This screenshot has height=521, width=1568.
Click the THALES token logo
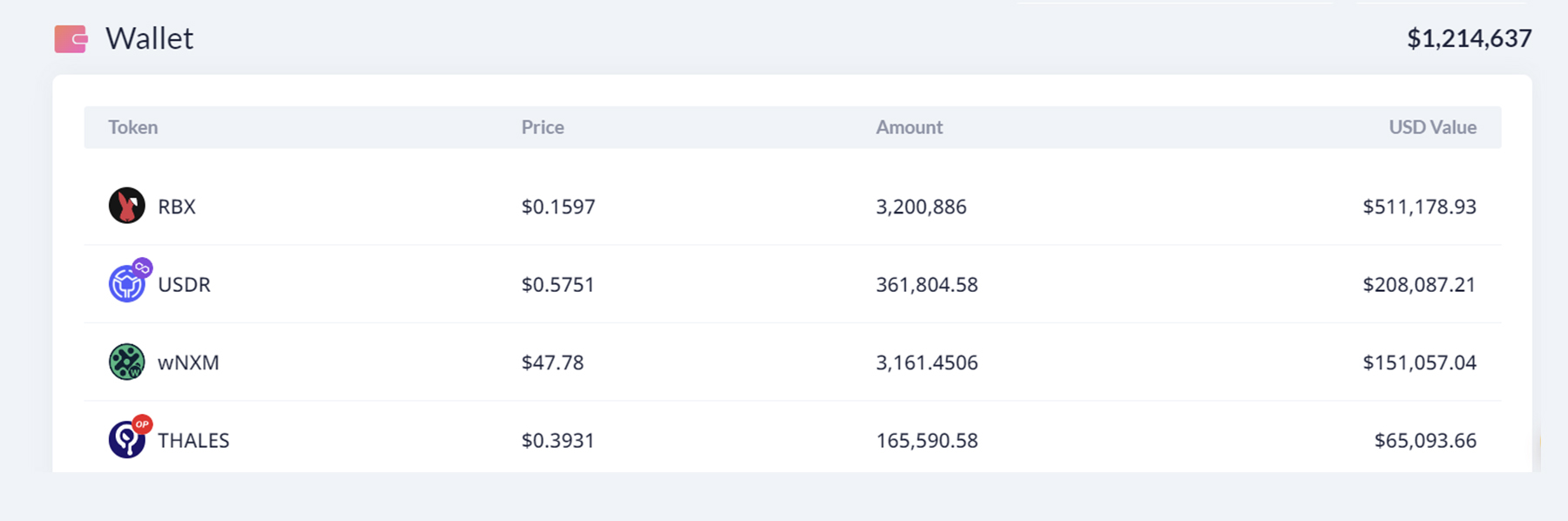[x=125, y=441]
